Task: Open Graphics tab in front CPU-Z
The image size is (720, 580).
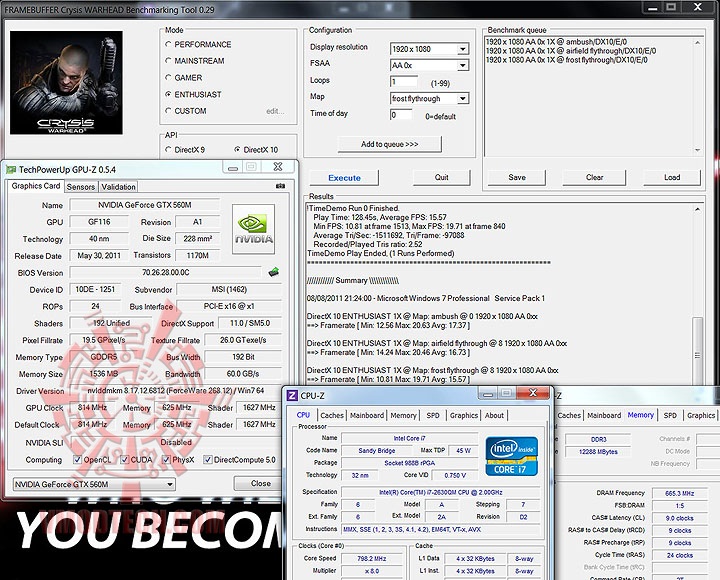Action: pos(464,415)
